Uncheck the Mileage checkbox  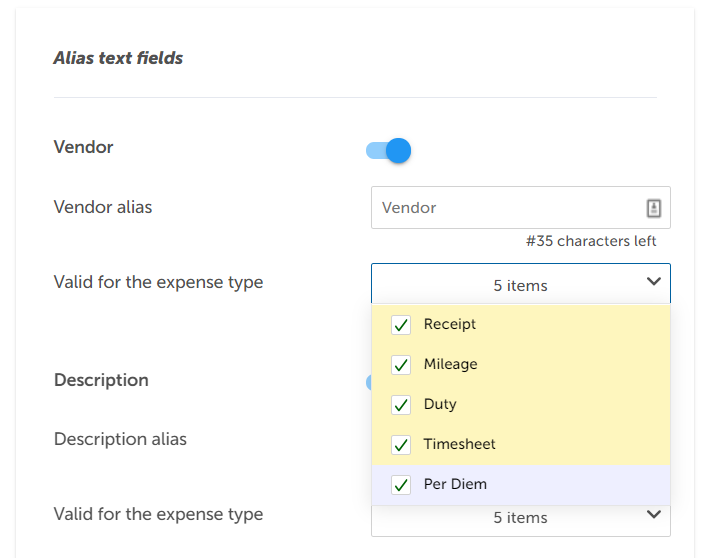coord(401,364)
